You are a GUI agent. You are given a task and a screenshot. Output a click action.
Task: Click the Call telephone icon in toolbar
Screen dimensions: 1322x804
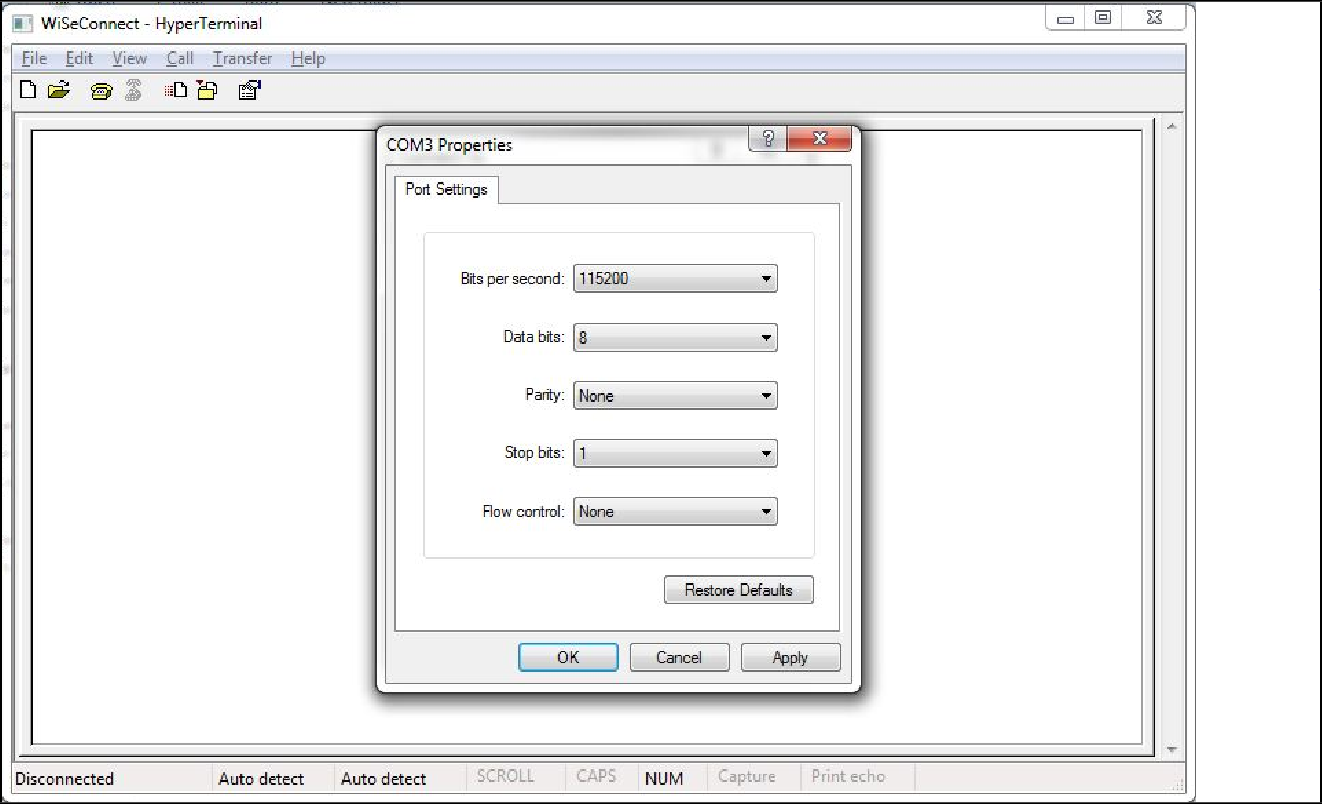click(x=101, y=91)
